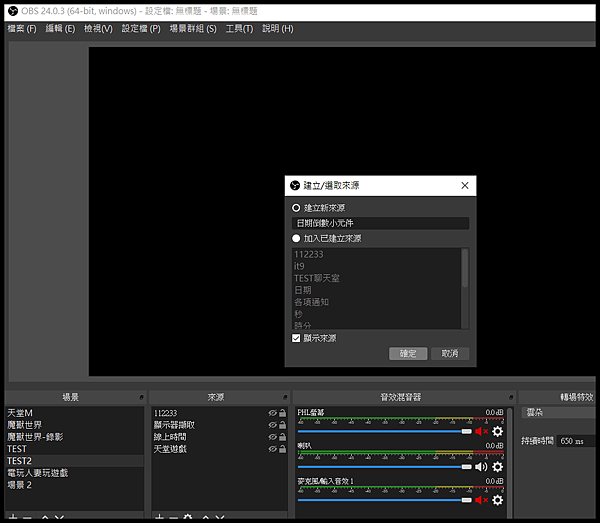The image size is (600, 523).
Task: Adjust the 麥克風/輸入音效 1 volume slider
Action: 385,500
